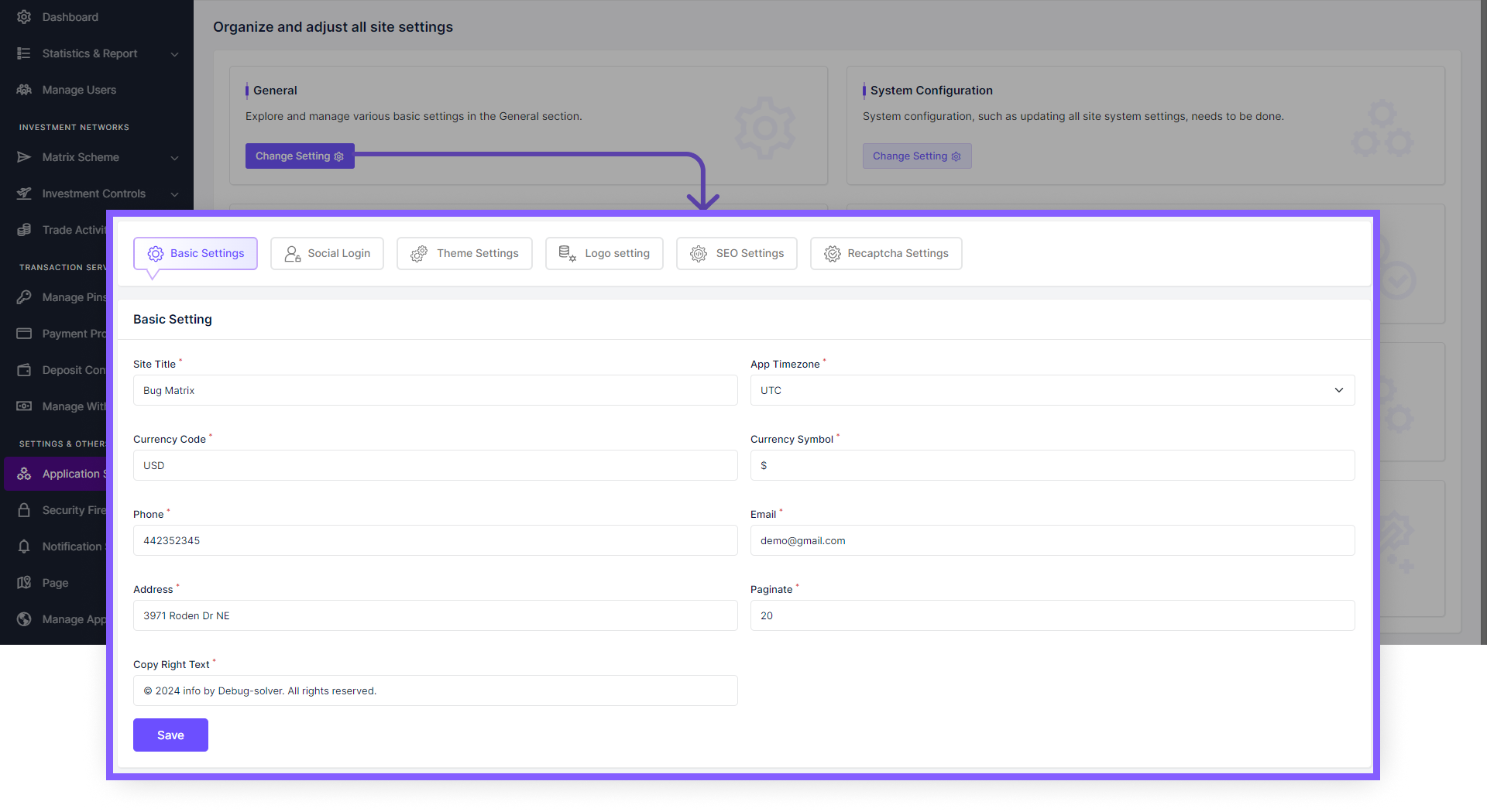Click System Configuration Change Setting button

click(917, 156)
